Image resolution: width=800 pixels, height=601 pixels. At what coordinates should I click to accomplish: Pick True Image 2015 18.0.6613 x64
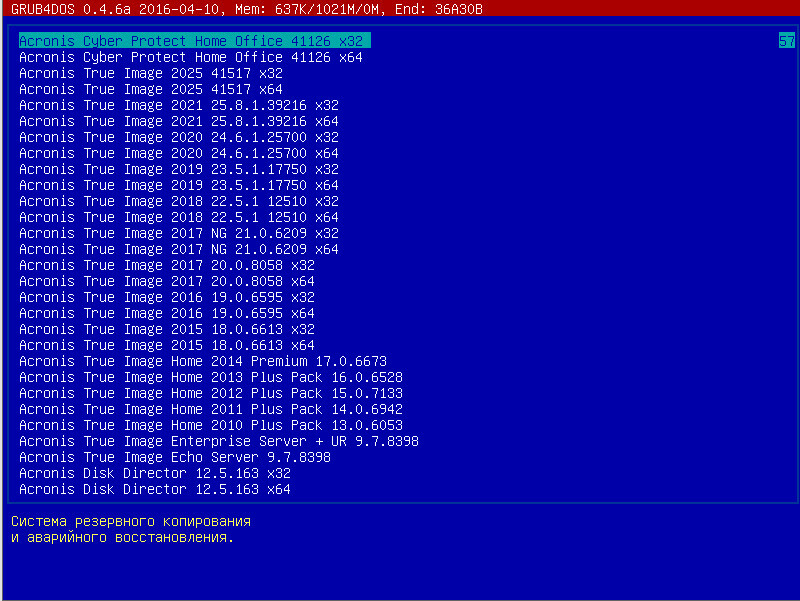[x=167, y=345]
